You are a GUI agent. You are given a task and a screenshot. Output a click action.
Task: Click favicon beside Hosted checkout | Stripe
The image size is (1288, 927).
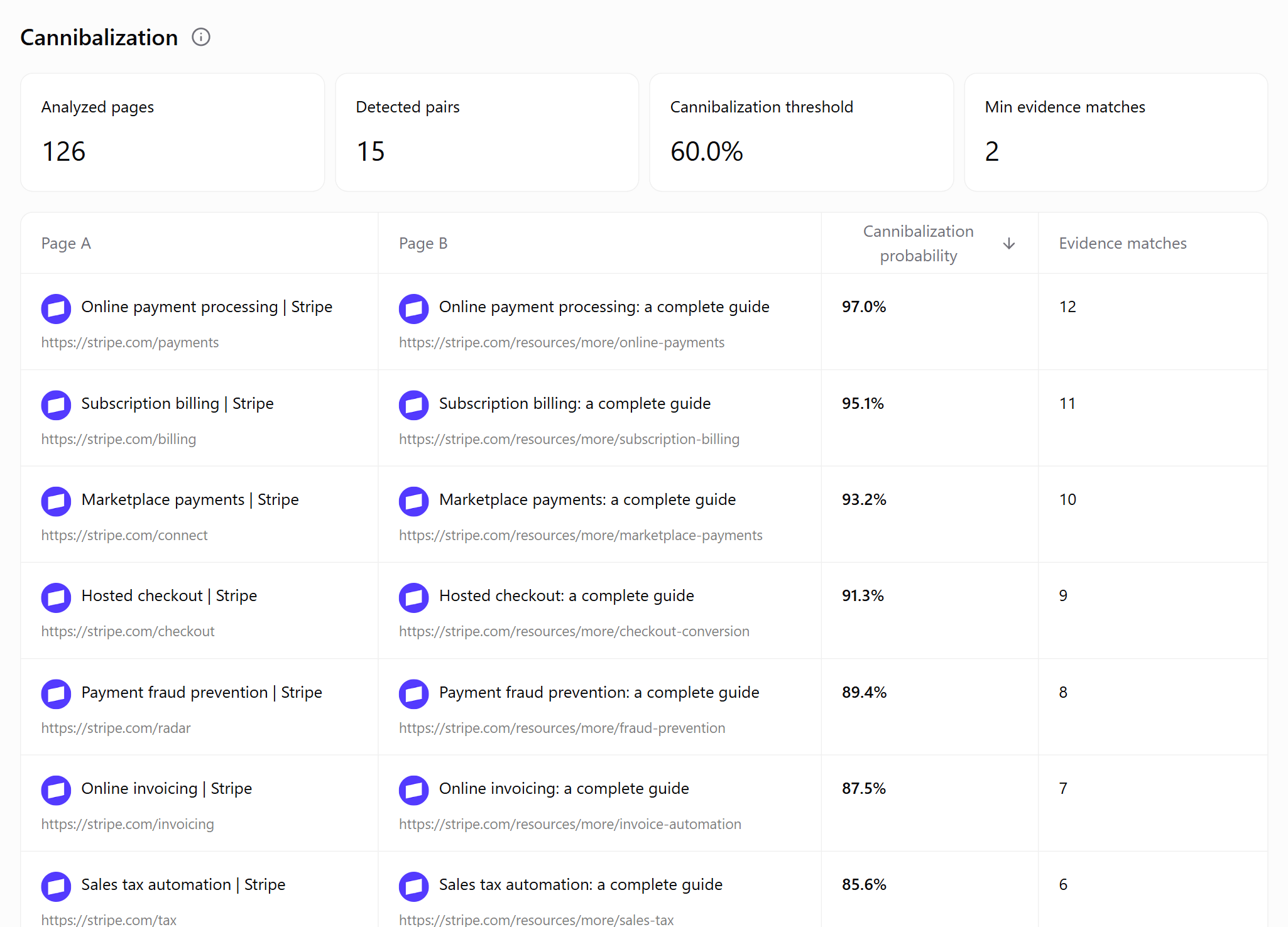[x=56, y=598]
